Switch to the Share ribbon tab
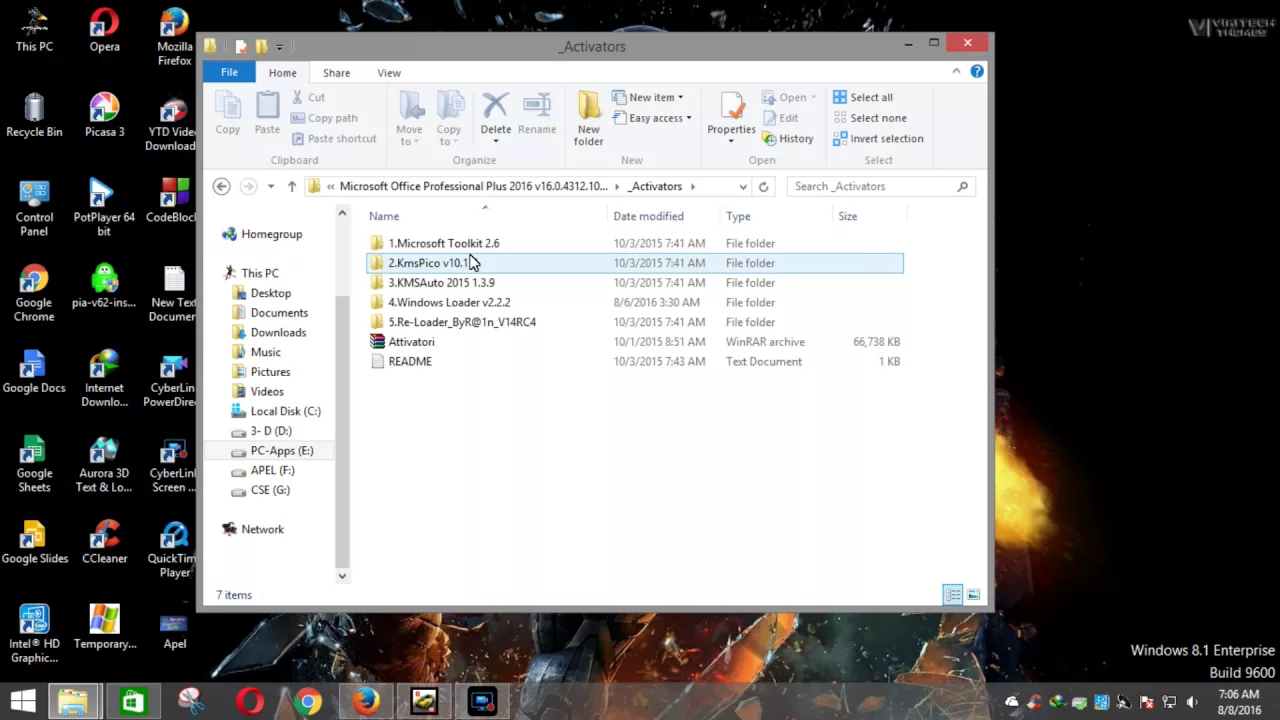 [336, 73]
